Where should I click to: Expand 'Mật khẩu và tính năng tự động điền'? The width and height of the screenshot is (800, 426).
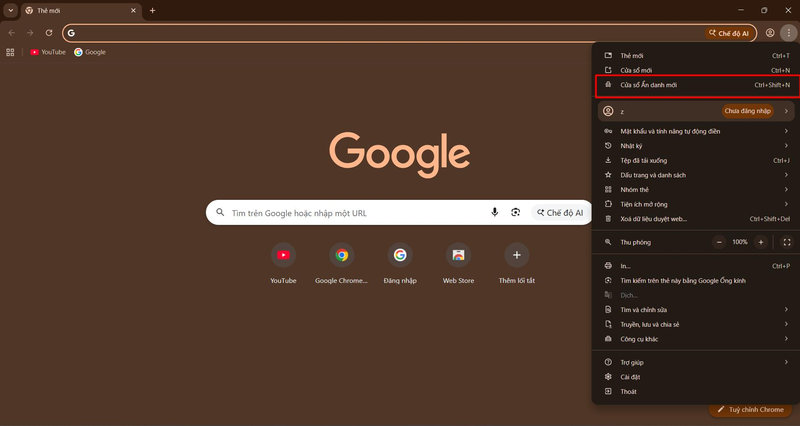696,131
